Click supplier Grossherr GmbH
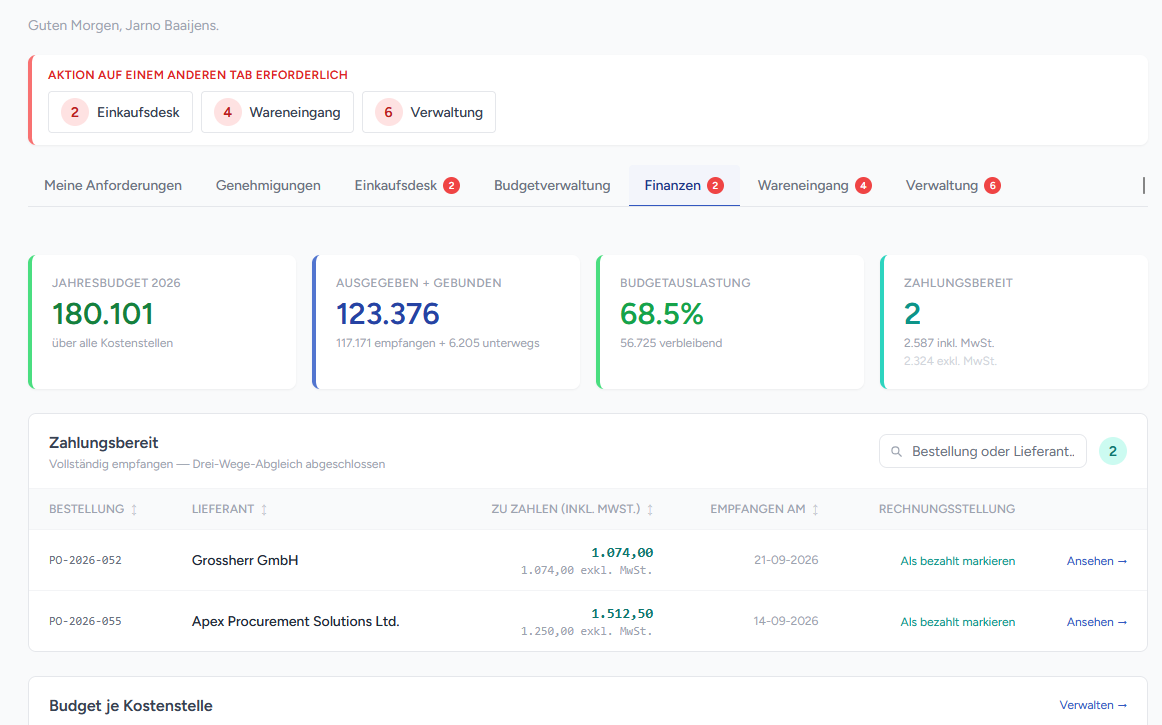 pyautogui.click(x=245, y=560)
